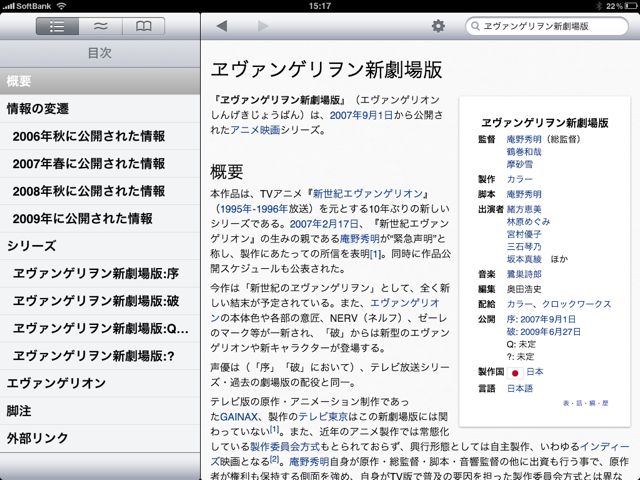This screenshot has height=480, width=640.
Task: Go to ヱヴァンゲリヲン新劇場版:破 entry
Action: tap(100, 301)
